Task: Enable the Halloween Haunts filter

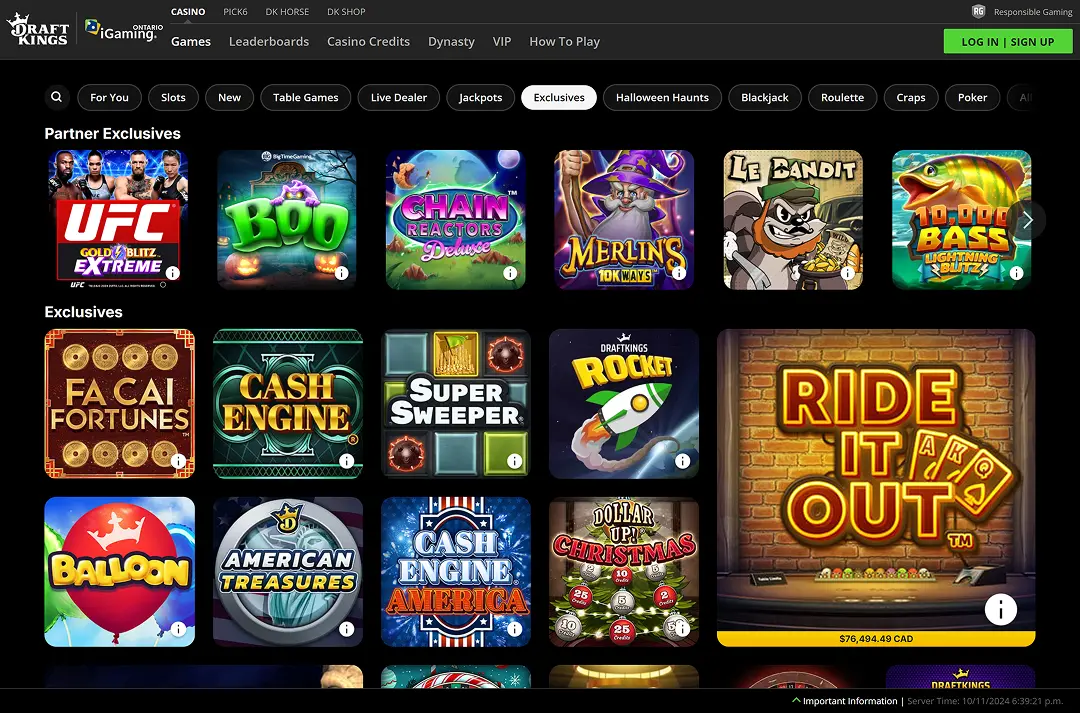Action: coord(662,97)
